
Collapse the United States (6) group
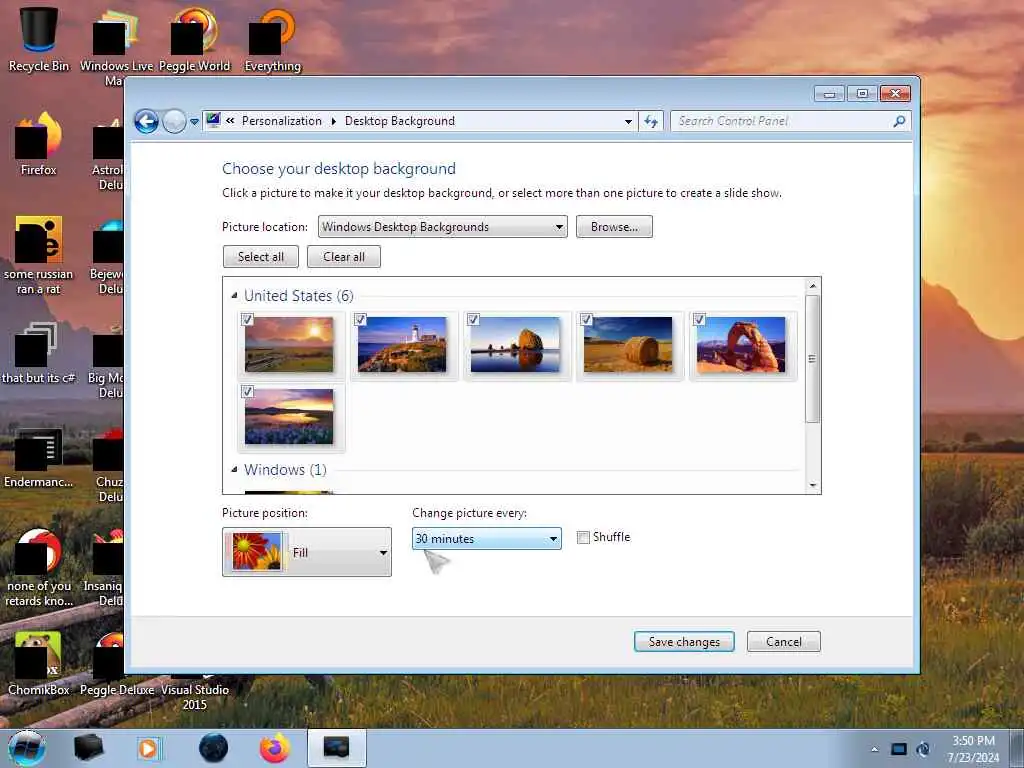pos(234,296)
